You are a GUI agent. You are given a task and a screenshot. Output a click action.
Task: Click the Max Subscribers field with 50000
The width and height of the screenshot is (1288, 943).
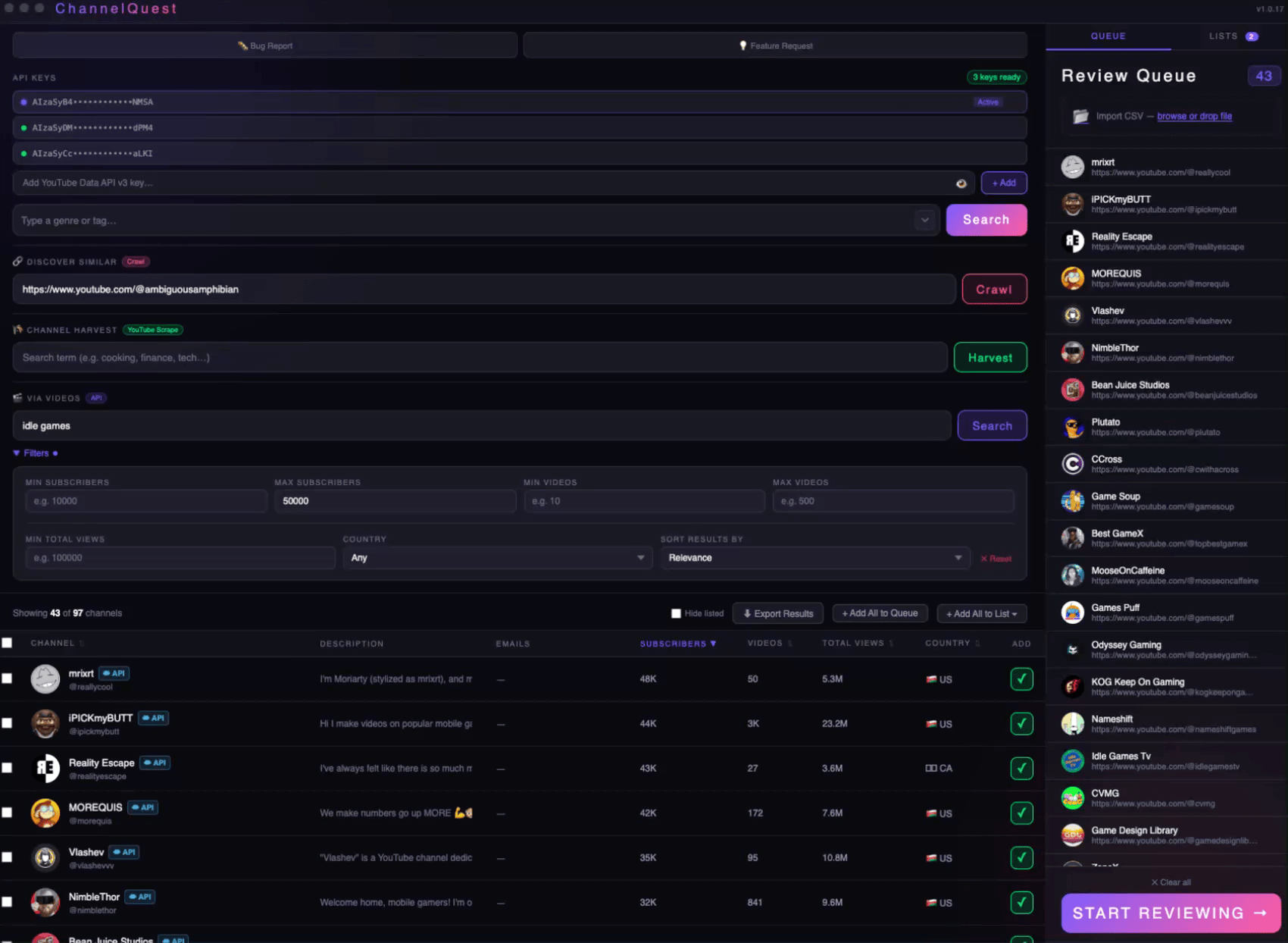pyautogui.click(x=395, y=501)
